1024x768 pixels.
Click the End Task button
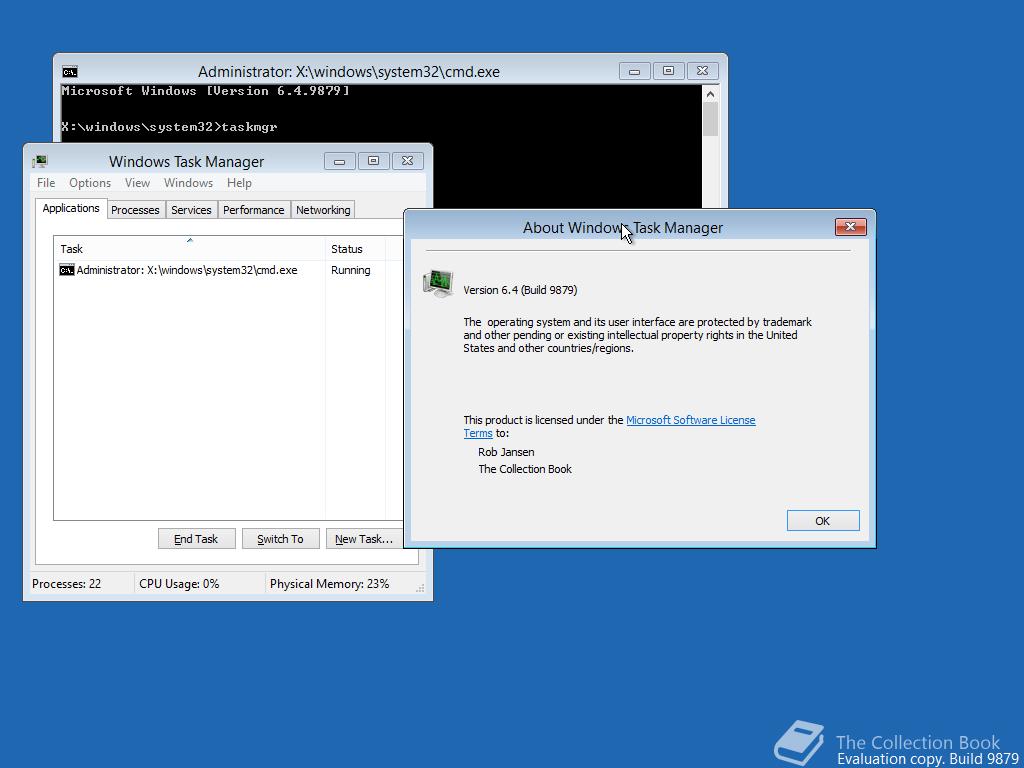point(196,539)
